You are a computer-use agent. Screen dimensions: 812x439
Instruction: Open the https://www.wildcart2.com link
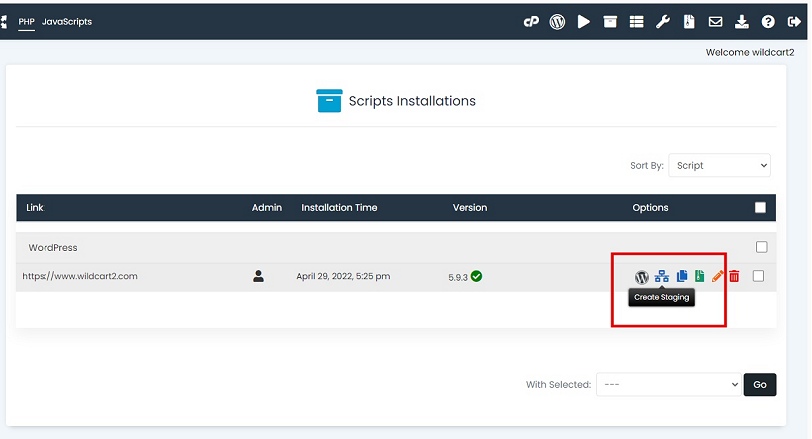pyautogui.click(x=80, y=277)
